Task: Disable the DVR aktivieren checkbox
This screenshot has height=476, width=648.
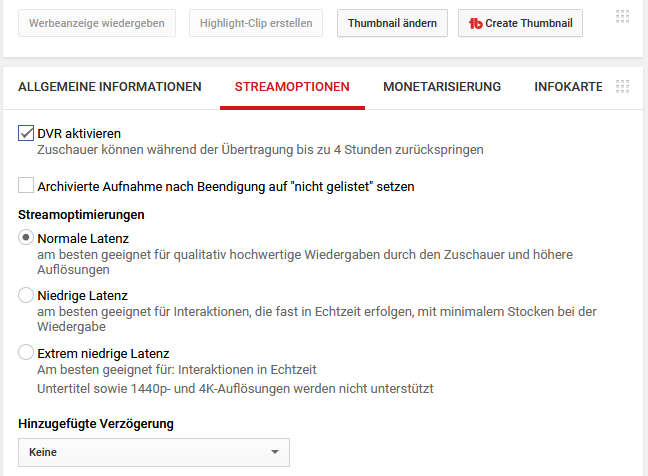Action: pyautogui.click(x=26, y=133)
